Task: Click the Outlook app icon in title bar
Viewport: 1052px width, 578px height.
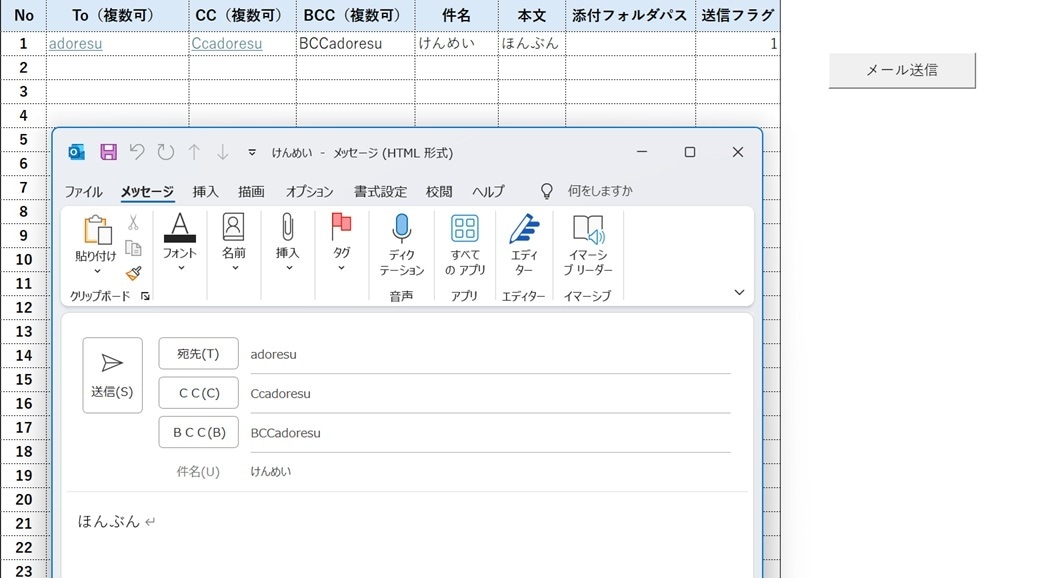Action: tap(76, 152)
